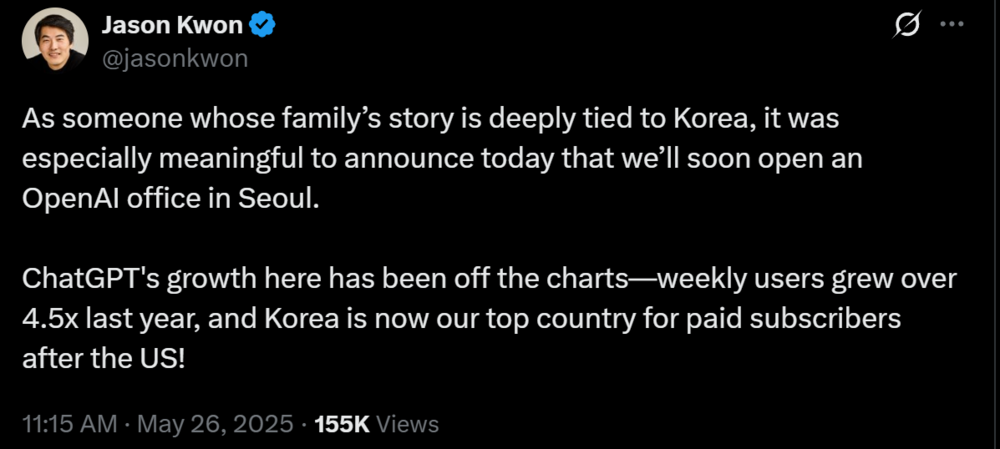Screen dimensions: 1000x449
Task: Click the 11:15 AM timestamp
Action: tap(67, 424)
